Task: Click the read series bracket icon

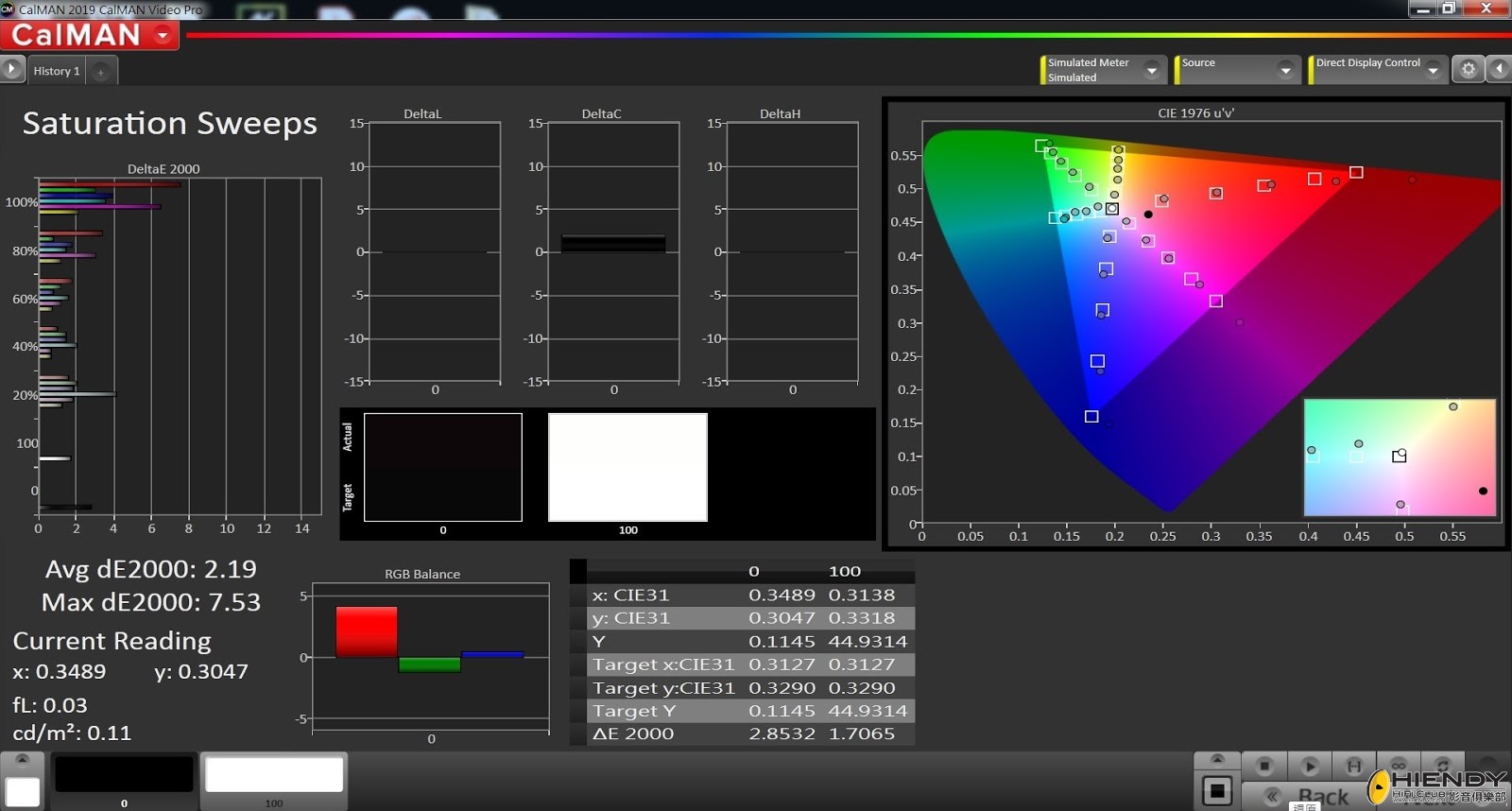Action: pos(1354,766)
